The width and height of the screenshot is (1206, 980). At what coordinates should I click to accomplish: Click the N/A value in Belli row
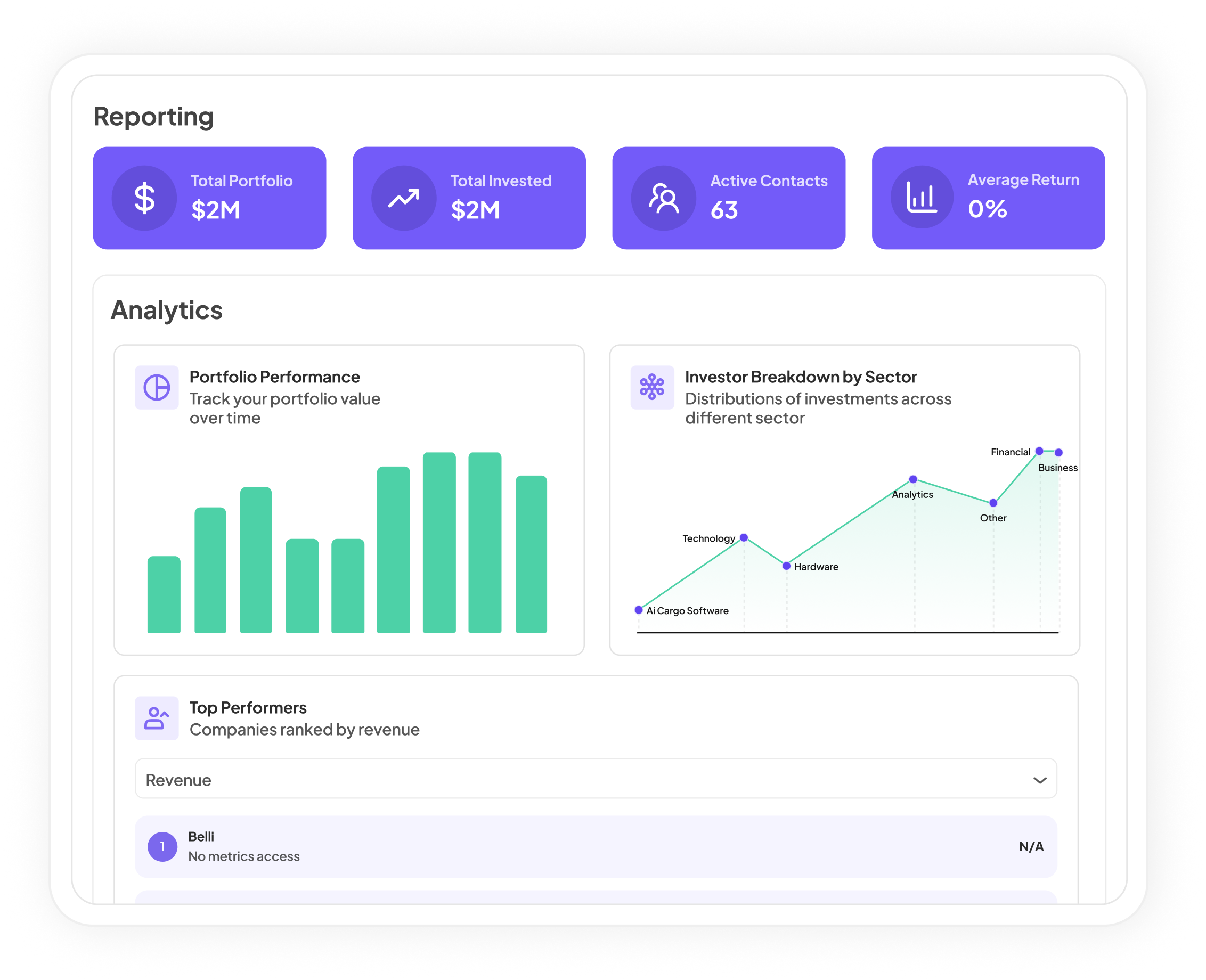click(1031, 846)
